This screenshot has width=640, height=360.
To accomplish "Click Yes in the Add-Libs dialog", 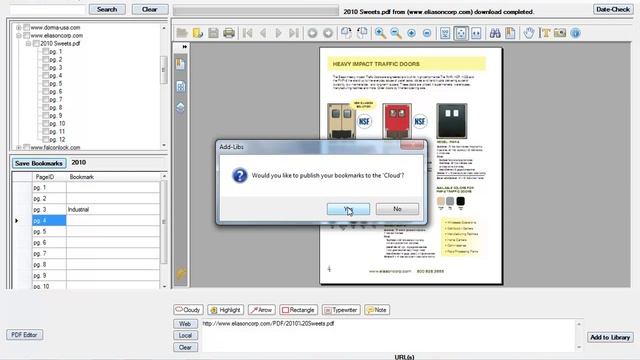I will [348, 209].
